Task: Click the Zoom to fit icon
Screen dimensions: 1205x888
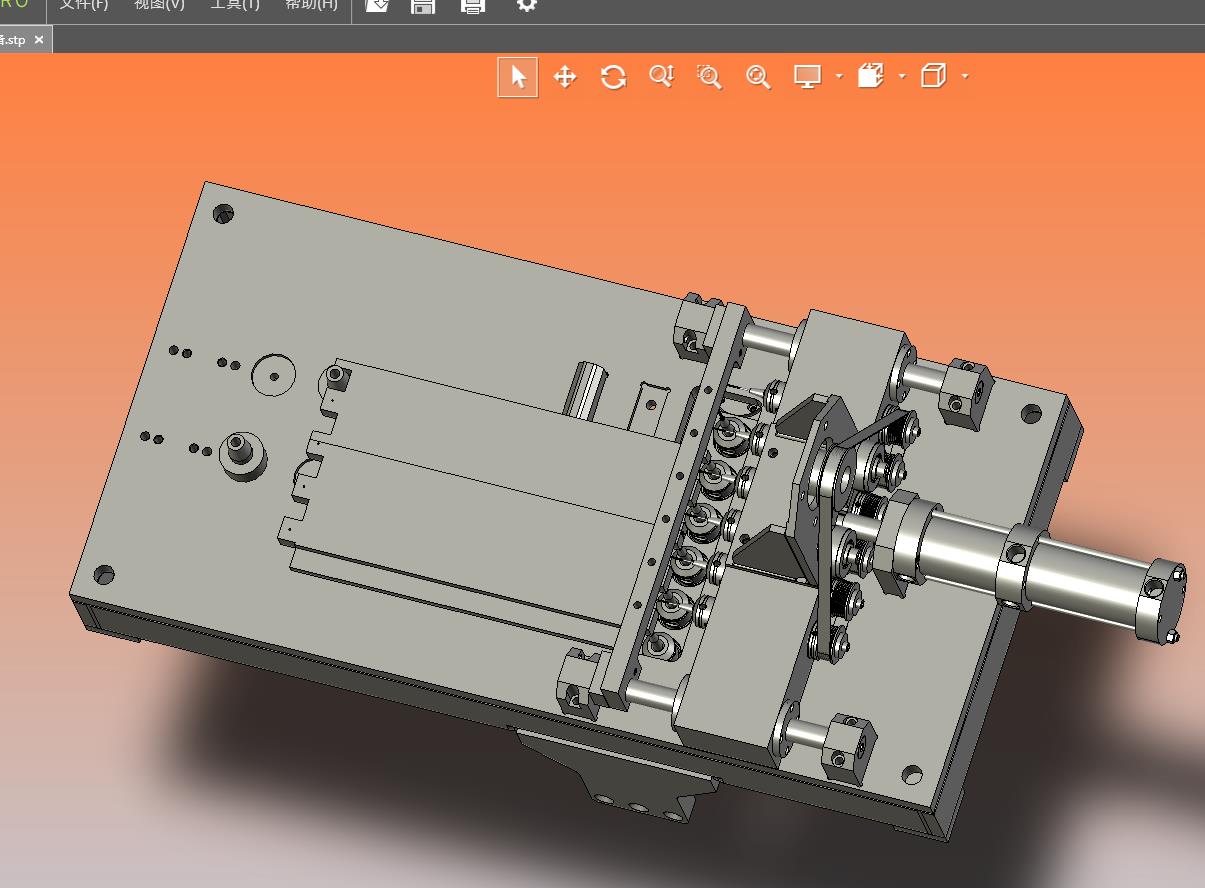Action: coord(758,77)
